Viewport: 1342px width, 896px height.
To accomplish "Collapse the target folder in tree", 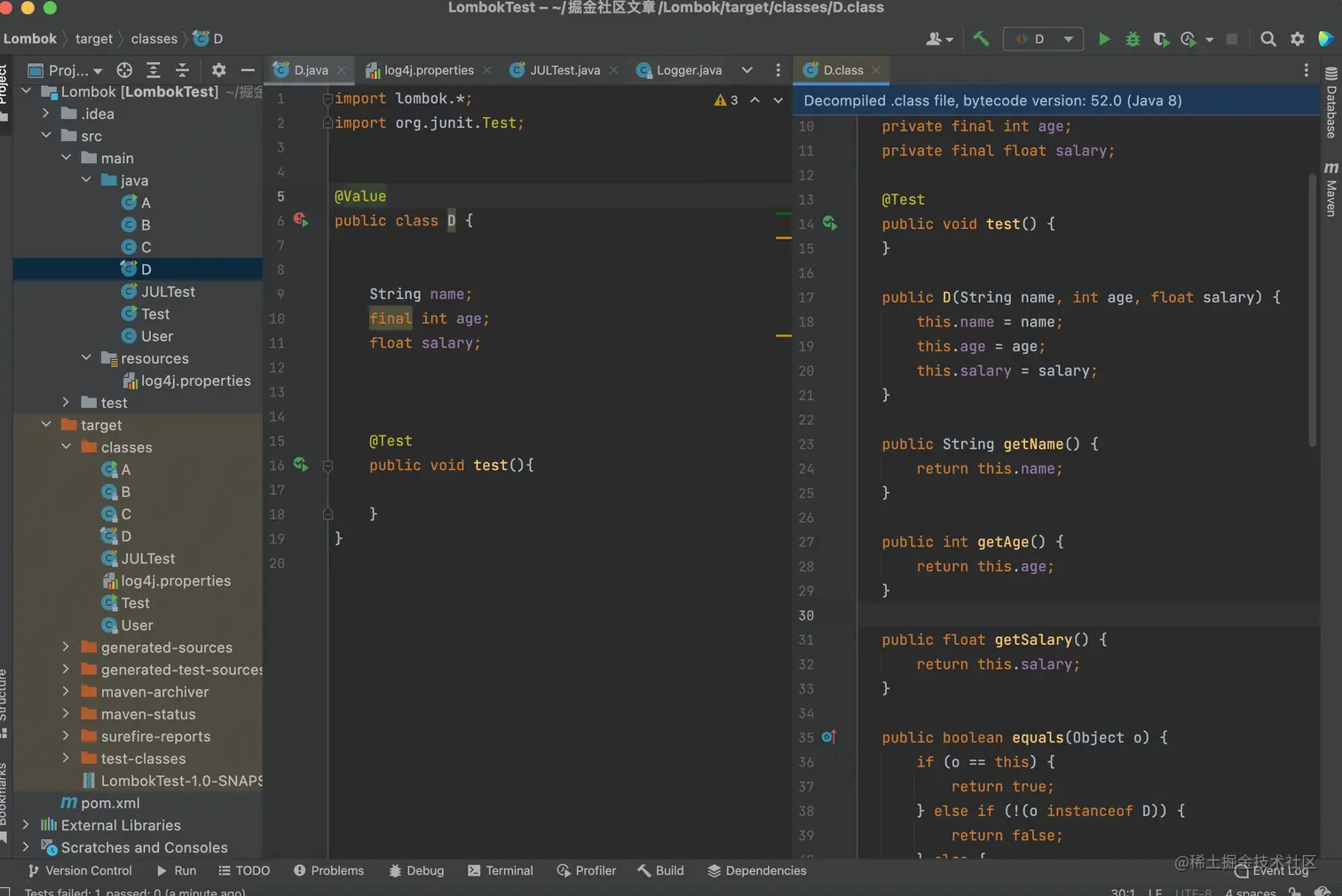I will 46,425.
